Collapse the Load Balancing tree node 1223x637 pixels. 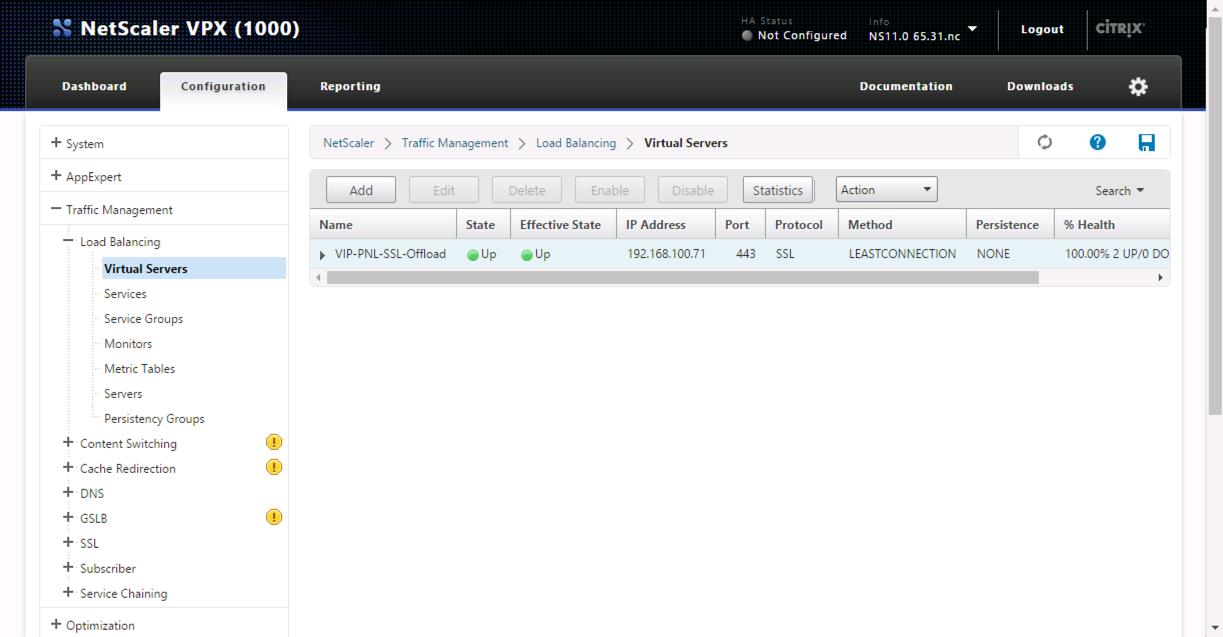pyautogui.click(x=68, y=241)
